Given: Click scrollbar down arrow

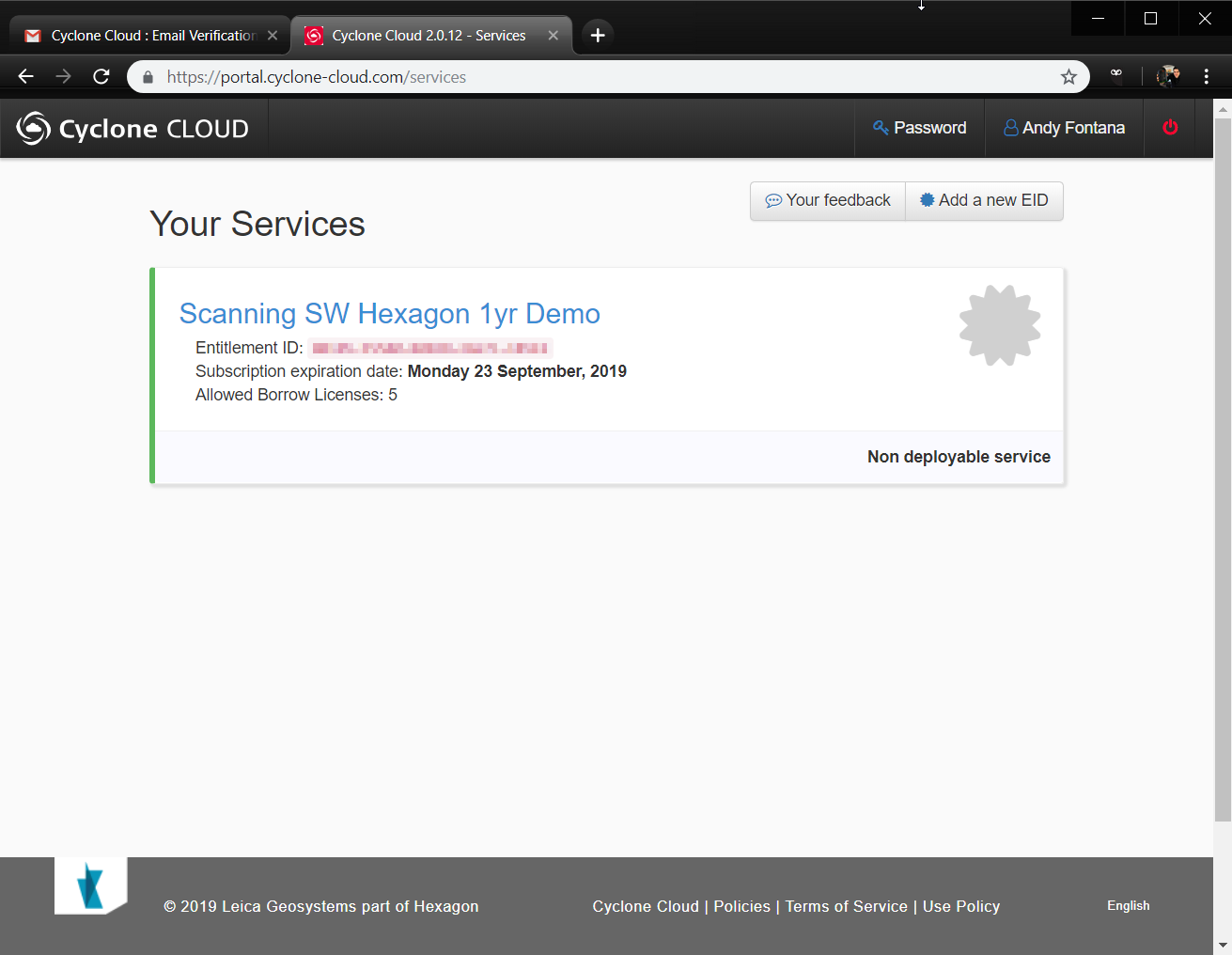Looking at the screenshot, I should pos(1223,945).
